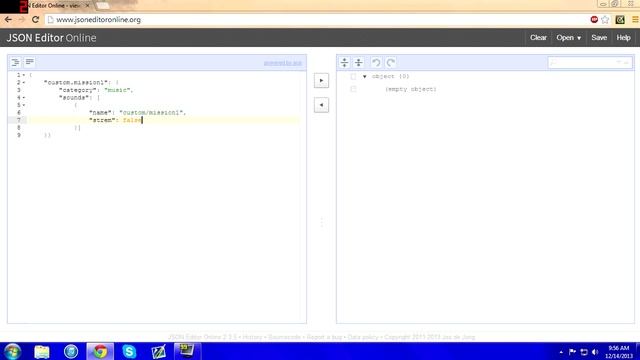Click the "name" key on line 6

click(100, 113)
